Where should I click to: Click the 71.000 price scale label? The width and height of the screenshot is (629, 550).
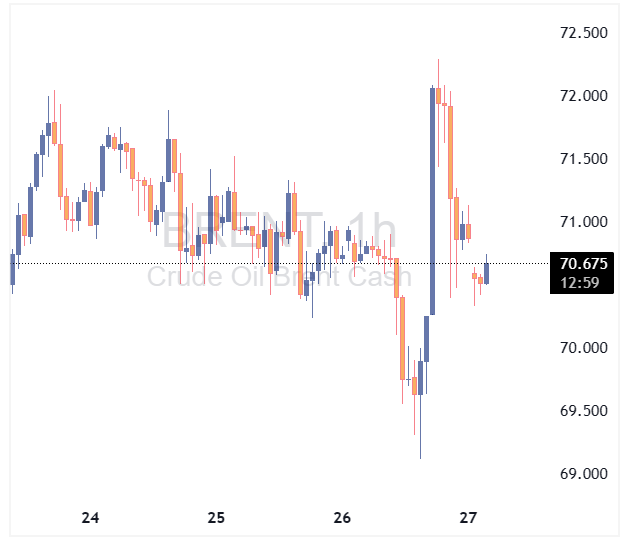[583, 222]
